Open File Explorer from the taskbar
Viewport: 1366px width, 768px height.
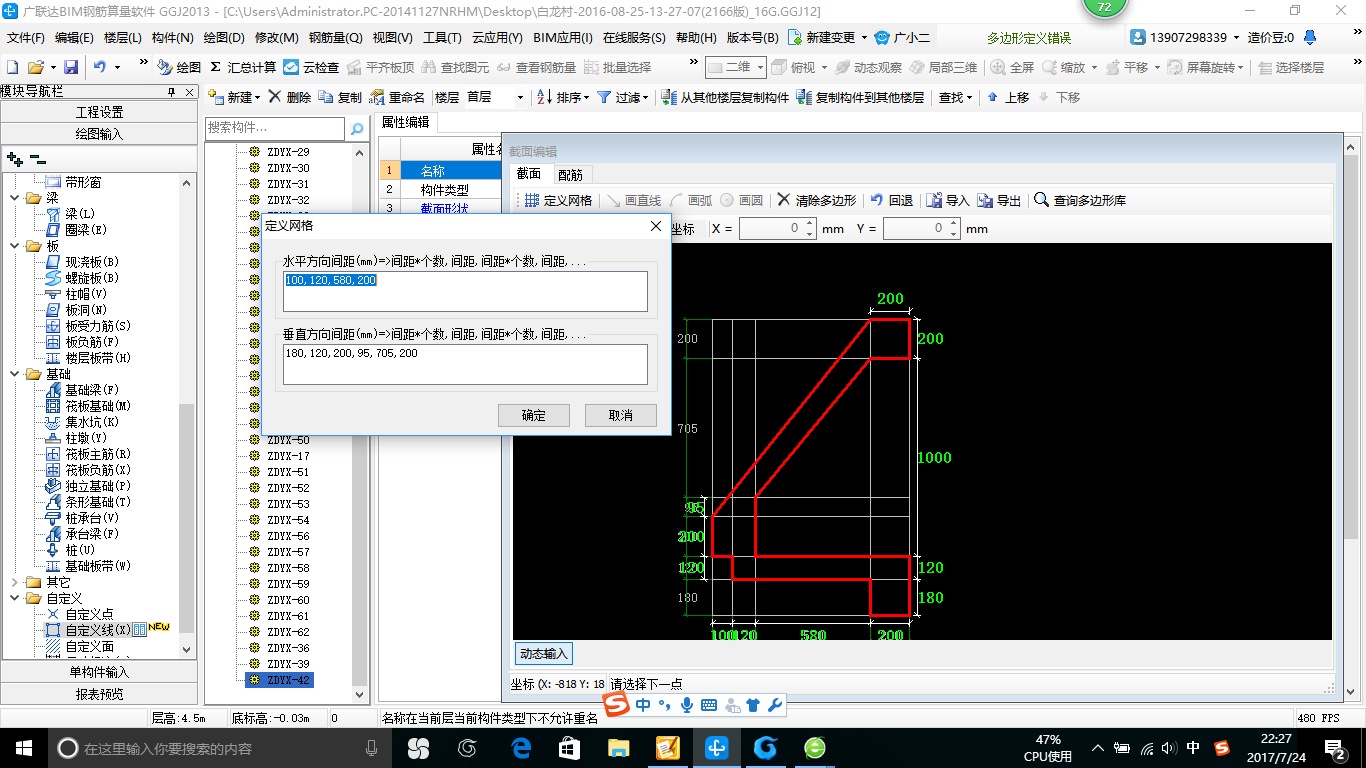(619, 748)
